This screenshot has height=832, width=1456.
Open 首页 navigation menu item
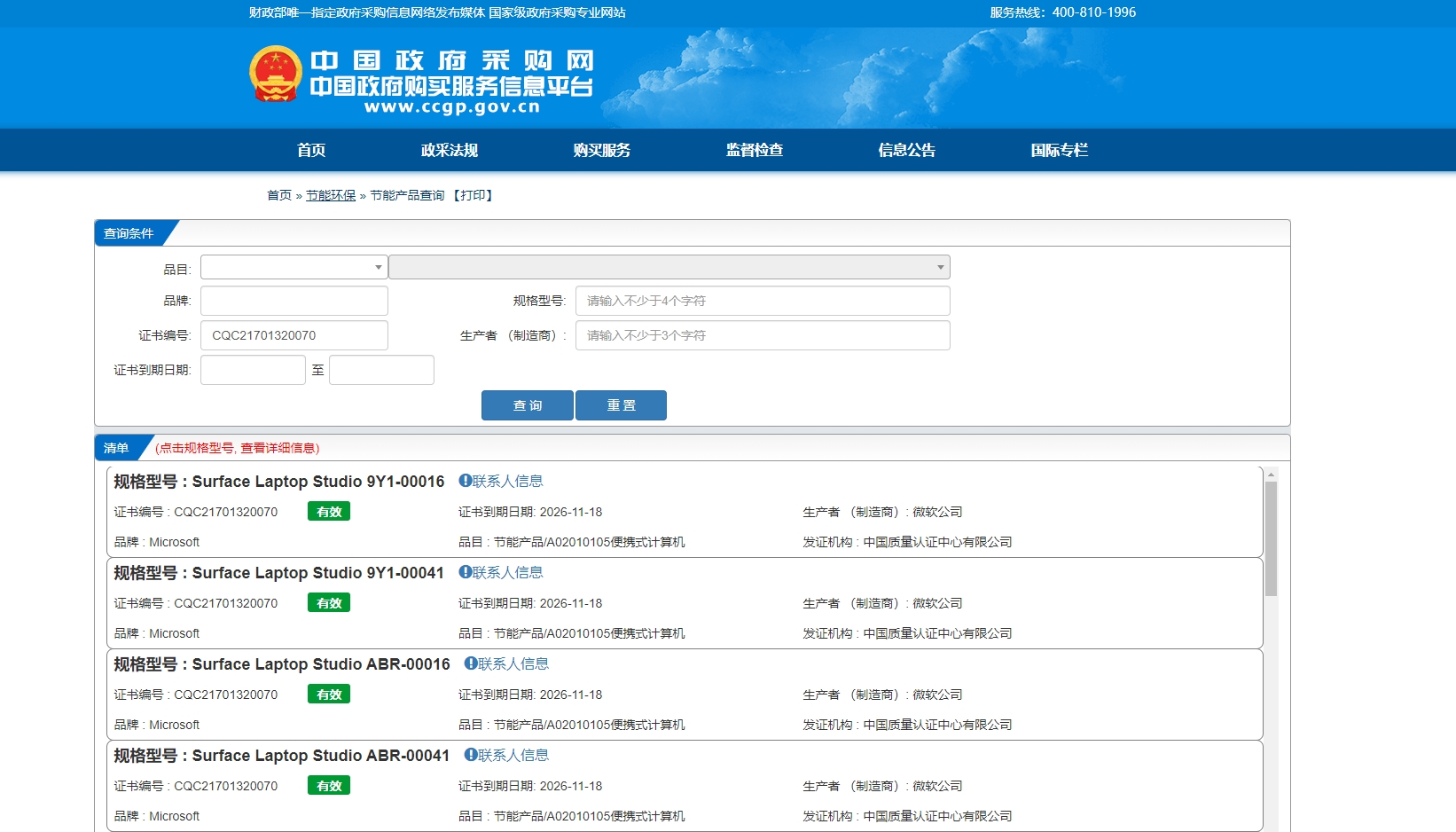pyautogui.click(x=311, y=150)
